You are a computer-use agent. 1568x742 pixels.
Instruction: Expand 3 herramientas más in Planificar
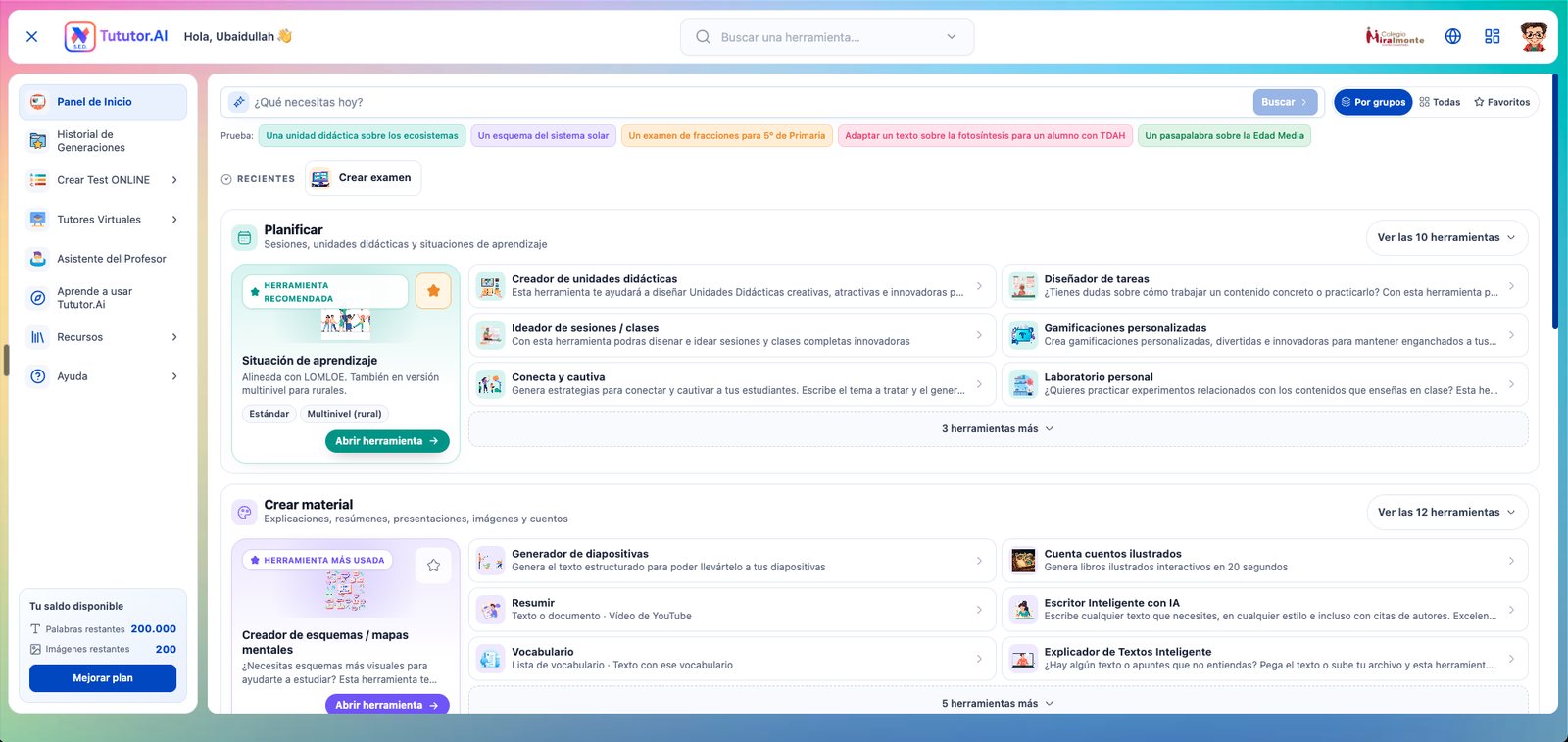(x=998, y=429)
